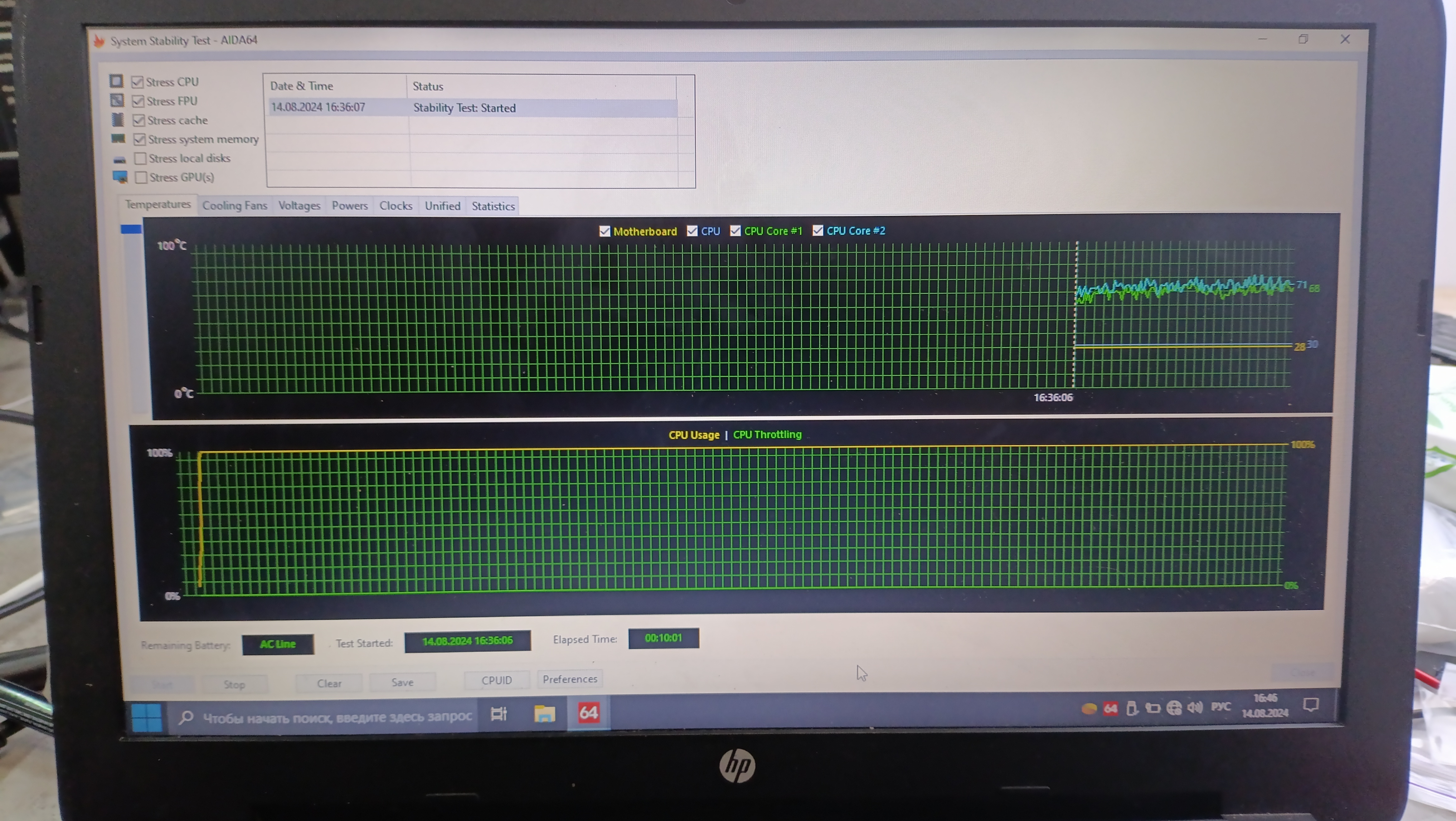The height and width of the screenshot is (821, 1456).
Task: Click the blue slider handle left of temperature graph
Action: pos(131,229)
